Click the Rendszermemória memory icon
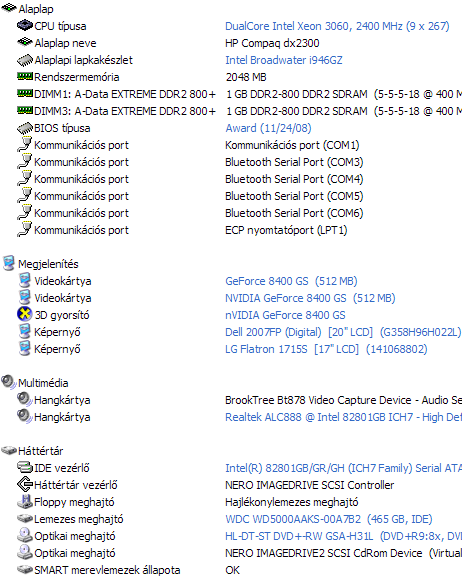The image size is (462, 578). click(x=25, y=76)
